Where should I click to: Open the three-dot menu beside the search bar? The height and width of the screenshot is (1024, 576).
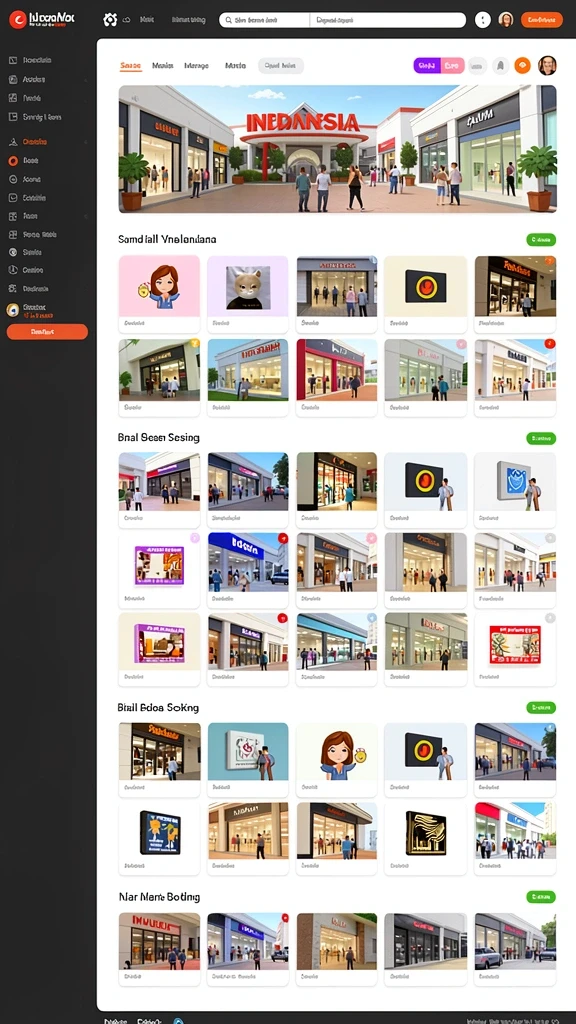click(483, 20)
